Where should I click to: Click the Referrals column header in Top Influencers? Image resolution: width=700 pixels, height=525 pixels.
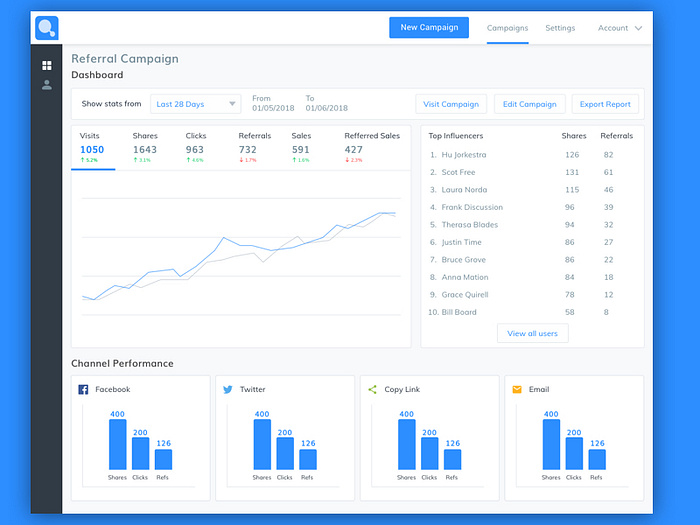coord(617,136)
